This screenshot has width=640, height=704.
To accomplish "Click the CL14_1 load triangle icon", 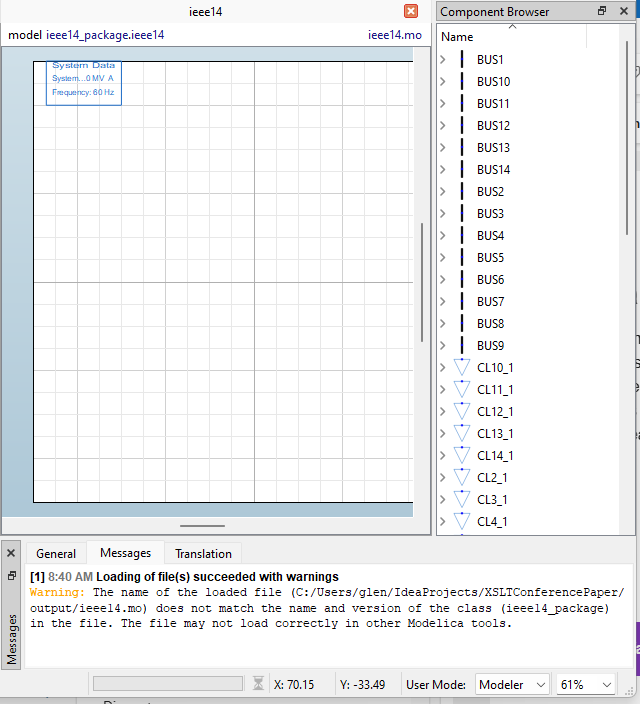I will pos(462,455).
